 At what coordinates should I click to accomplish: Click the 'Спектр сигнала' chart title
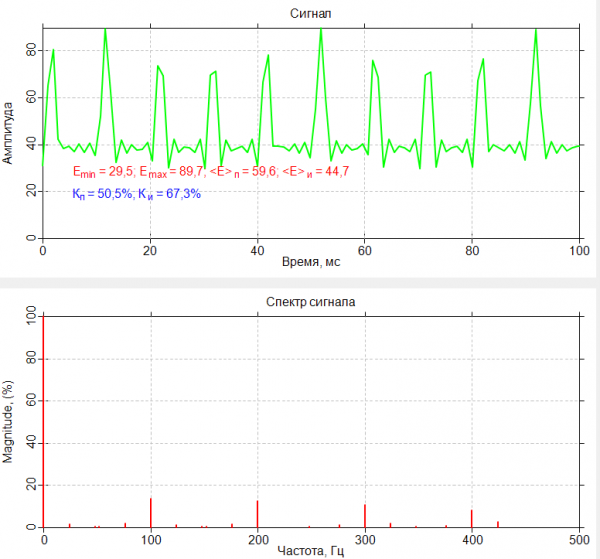pyautogui.click(x=310, y=302)
